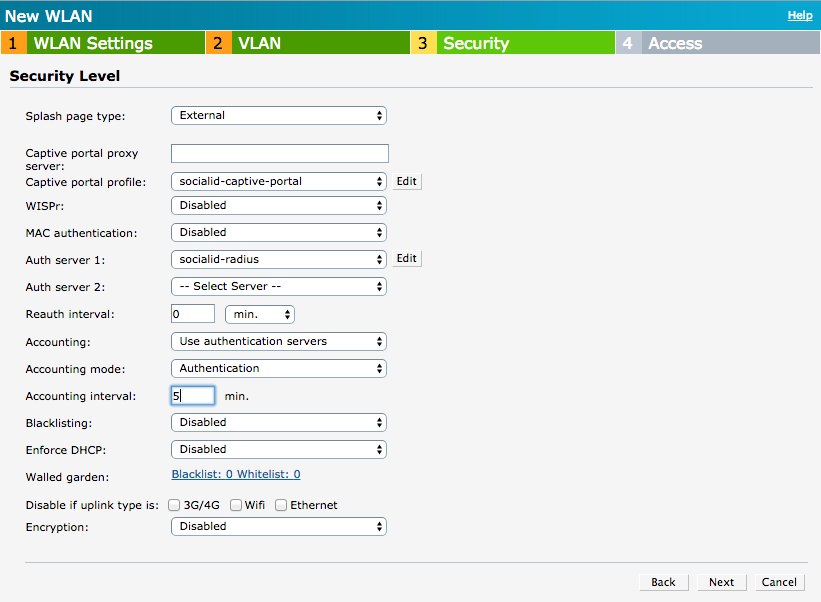
Task: Check the Wifi uplink checkbox
Action: pyautogui.click(x=236, y=505)
